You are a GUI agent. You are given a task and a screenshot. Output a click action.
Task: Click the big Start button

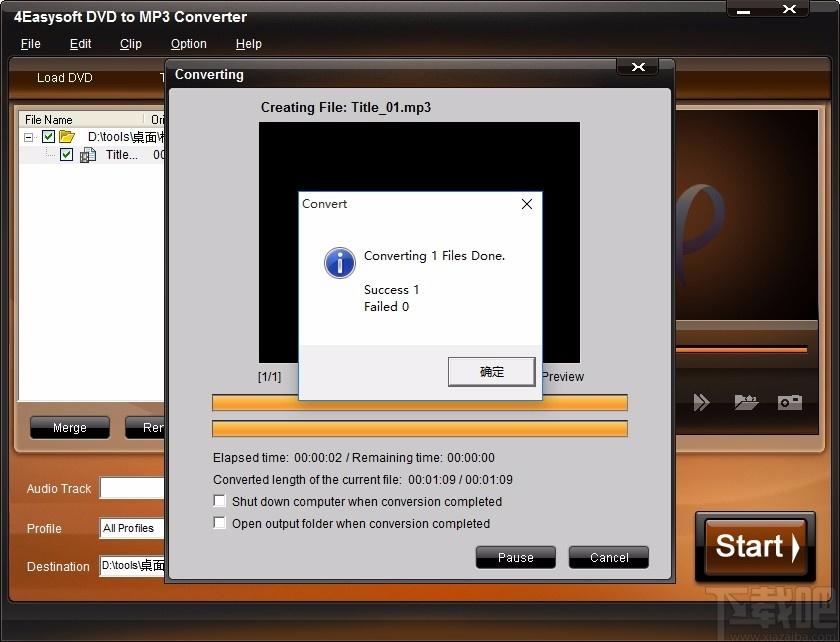[755, 547]
